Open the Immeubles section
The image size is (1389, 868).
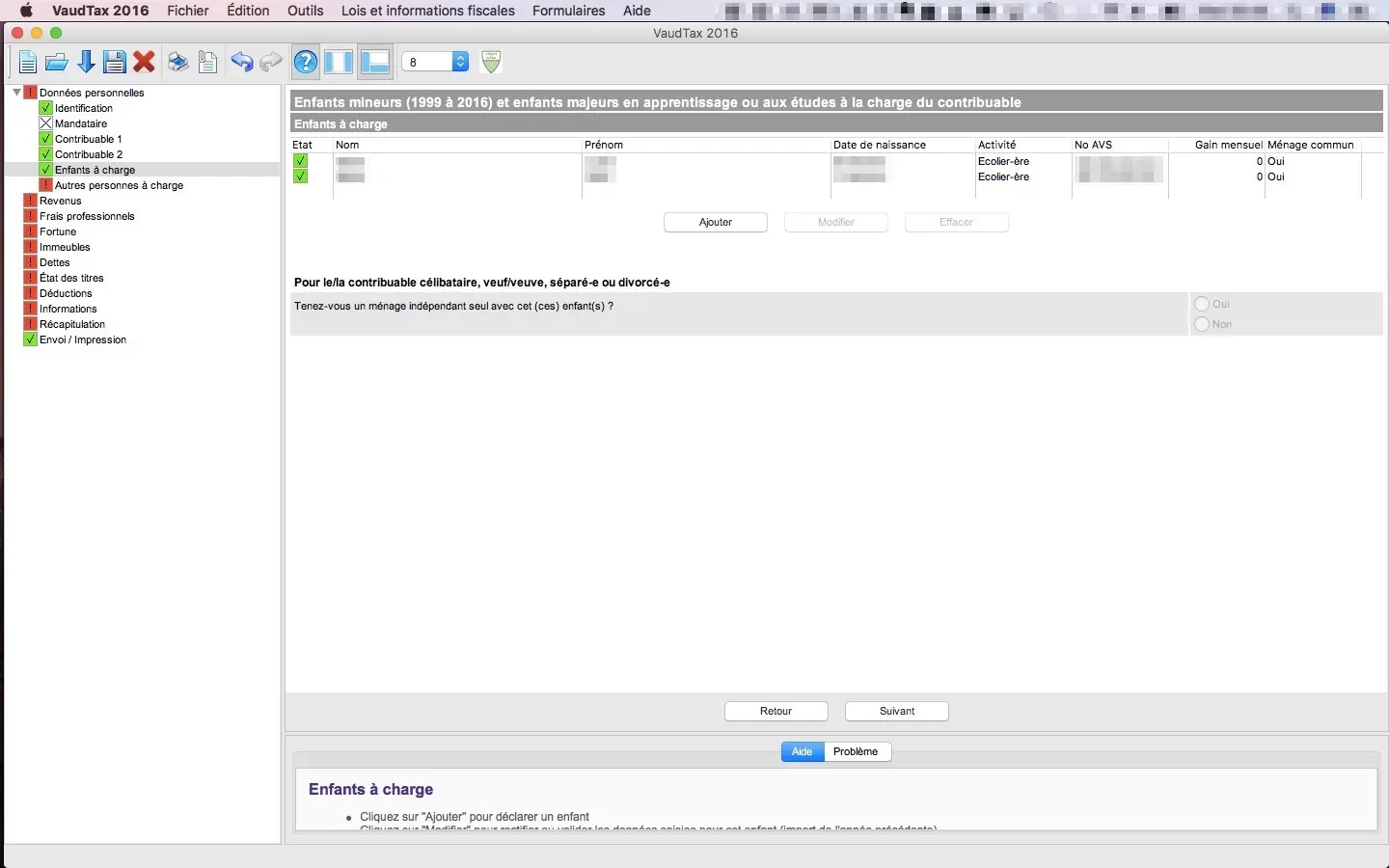tap(65, 247)
